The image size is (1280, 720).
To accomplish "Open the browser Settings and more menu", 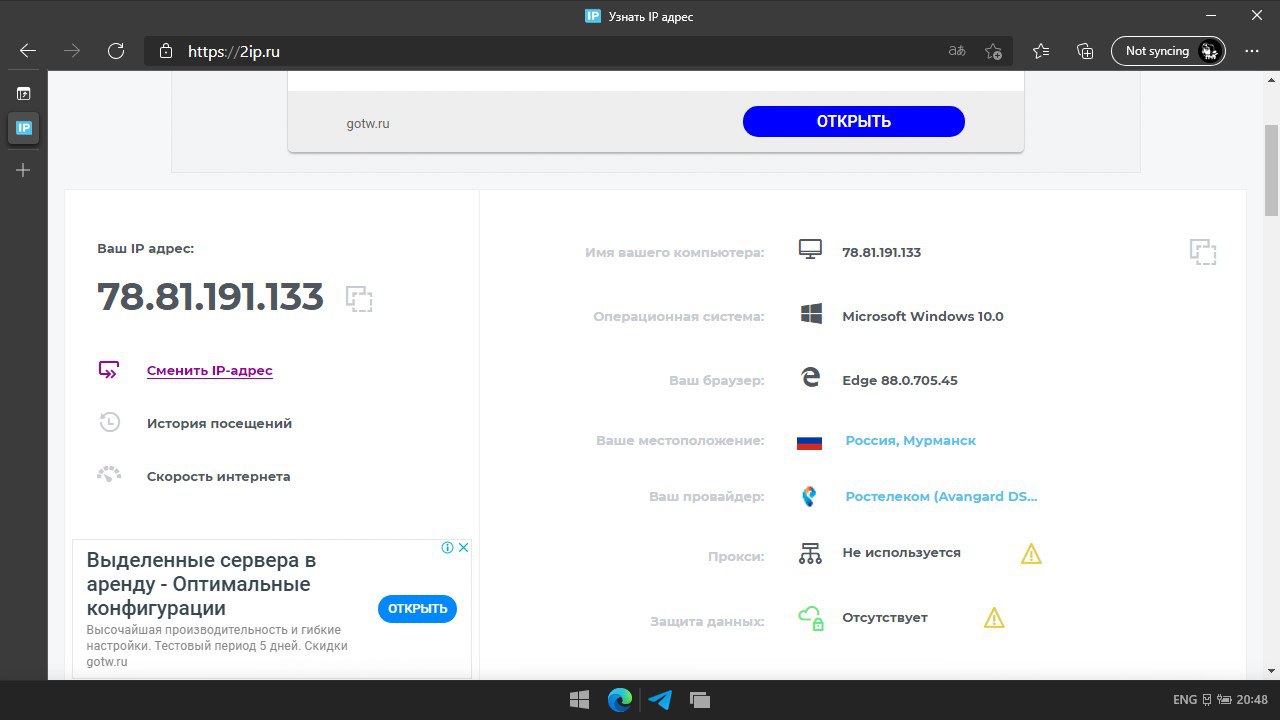I will click(1252, 51).
